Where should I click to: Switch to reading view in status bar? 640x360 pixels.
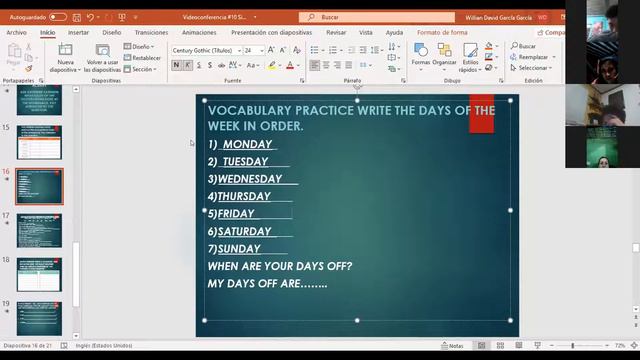pos(518,346)
